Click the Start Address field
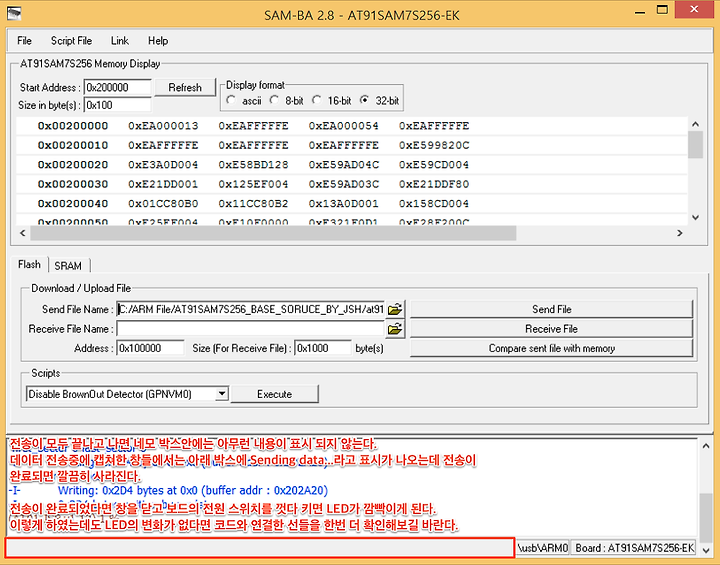 tap(118, 87)
